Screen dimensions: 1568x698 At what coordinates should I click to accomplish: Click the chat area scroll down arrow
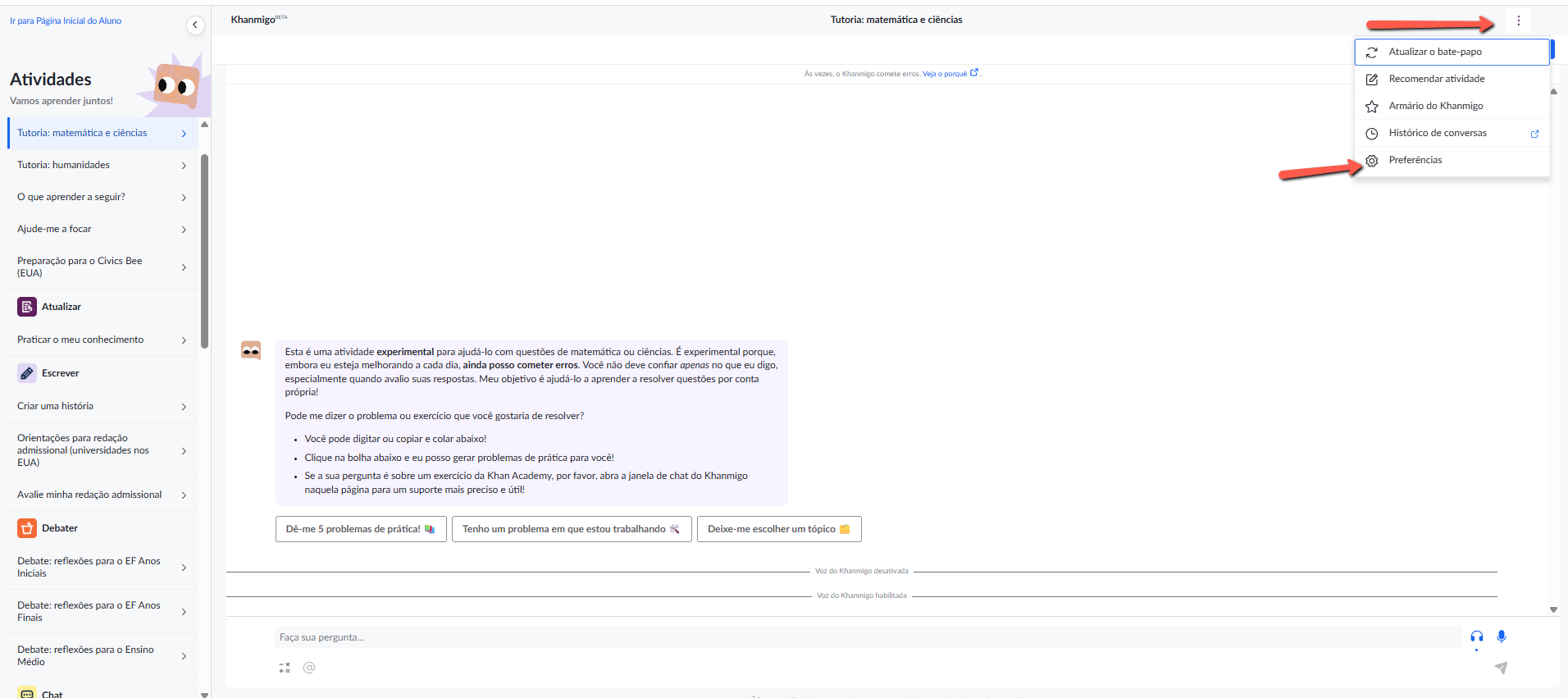click(1553, 609)
